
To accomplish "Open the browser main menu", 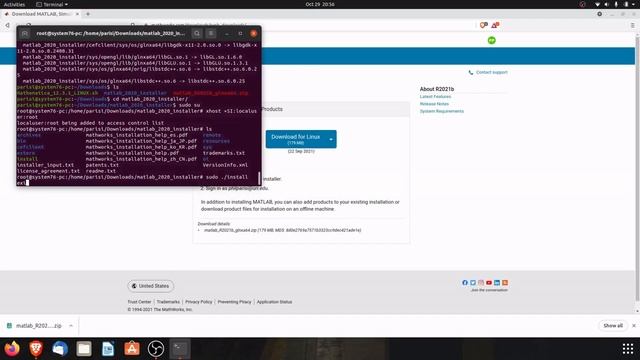I will pyautogui.click(x=633, y=25).
